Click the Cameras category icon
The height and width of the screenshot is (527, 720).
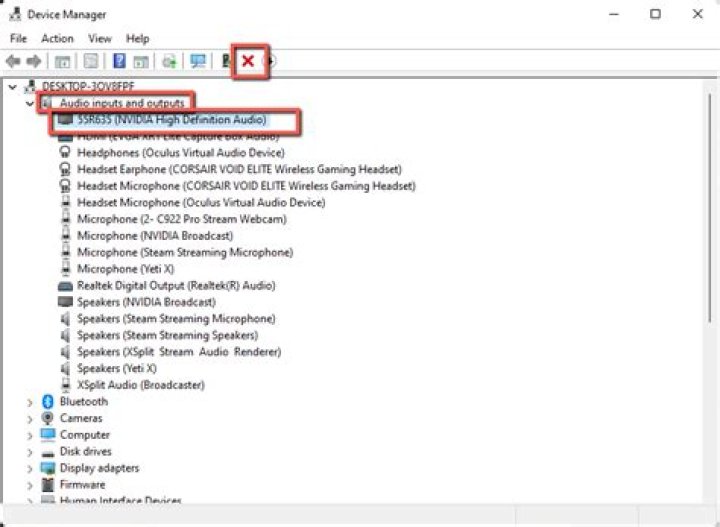[47, 418]
